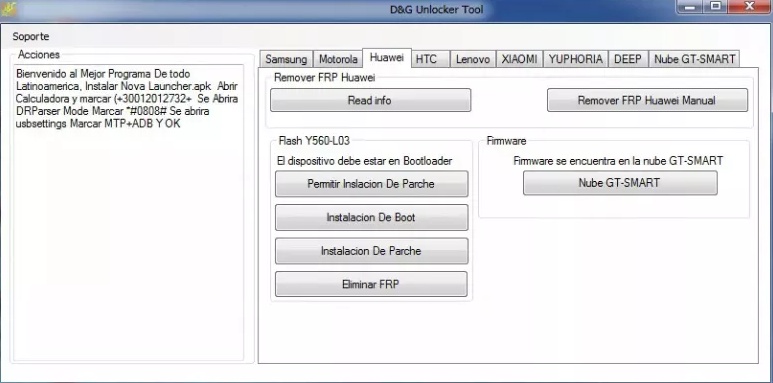
Task: Click the Eliminar FRP button
Action: tap(371, 284)
